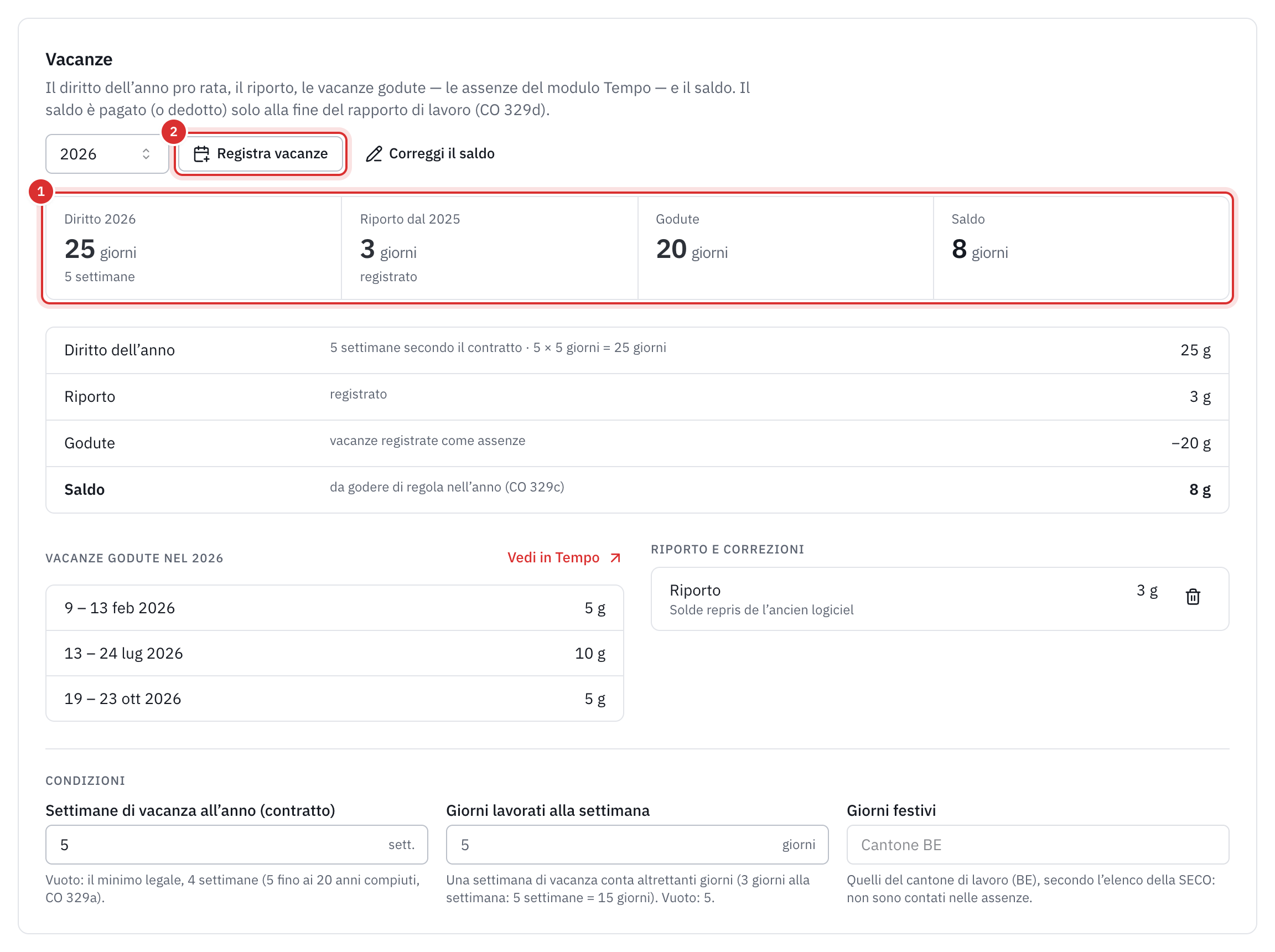This screenshot has width=1275, height=952.
Task: Click the Vacanze section heading
Action: coord(79,59)
